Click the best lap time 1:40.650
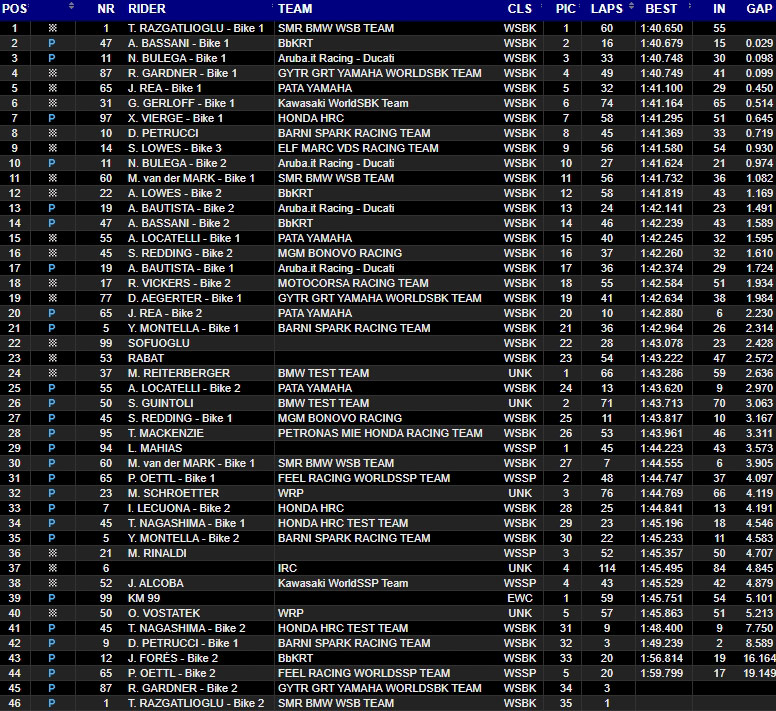776x711 pixels. [x=661, y=28]
